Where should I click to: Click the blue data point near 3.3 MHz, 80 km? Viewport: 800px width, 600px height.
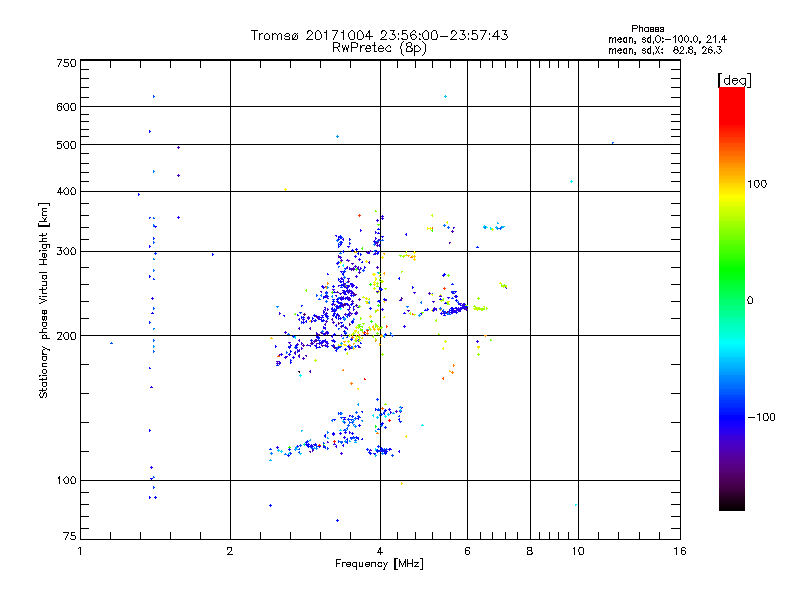pyautogui.click(x=337, y=520)
